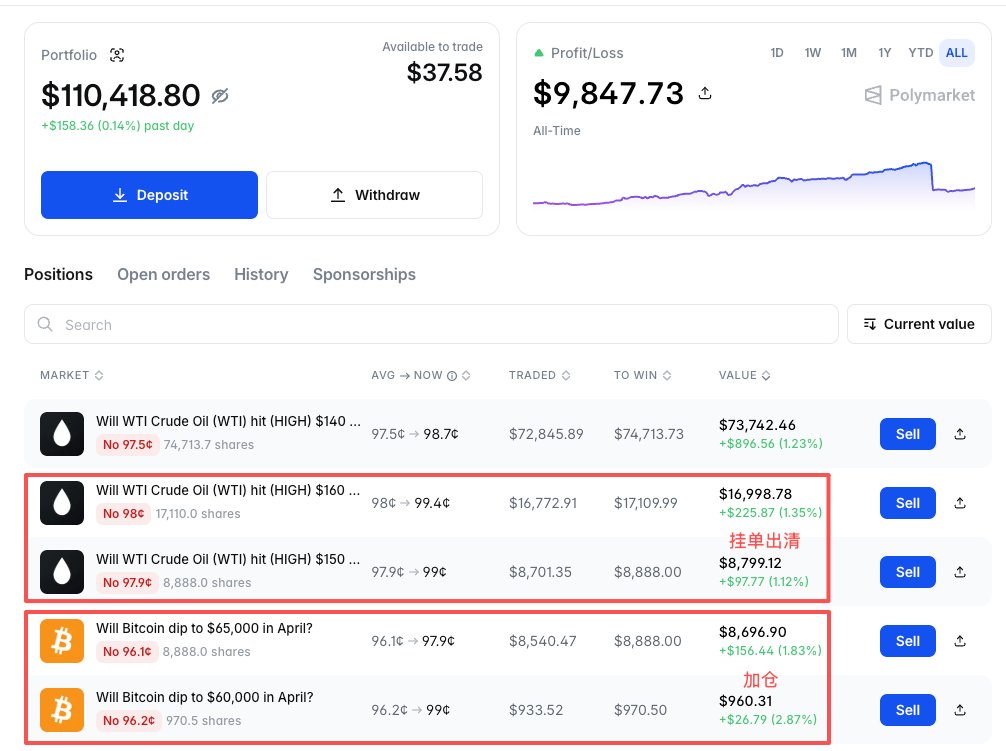This screenshot has height=751, width=1006.
Task: Select the ALL timeframe option
Action: (957, 53)
